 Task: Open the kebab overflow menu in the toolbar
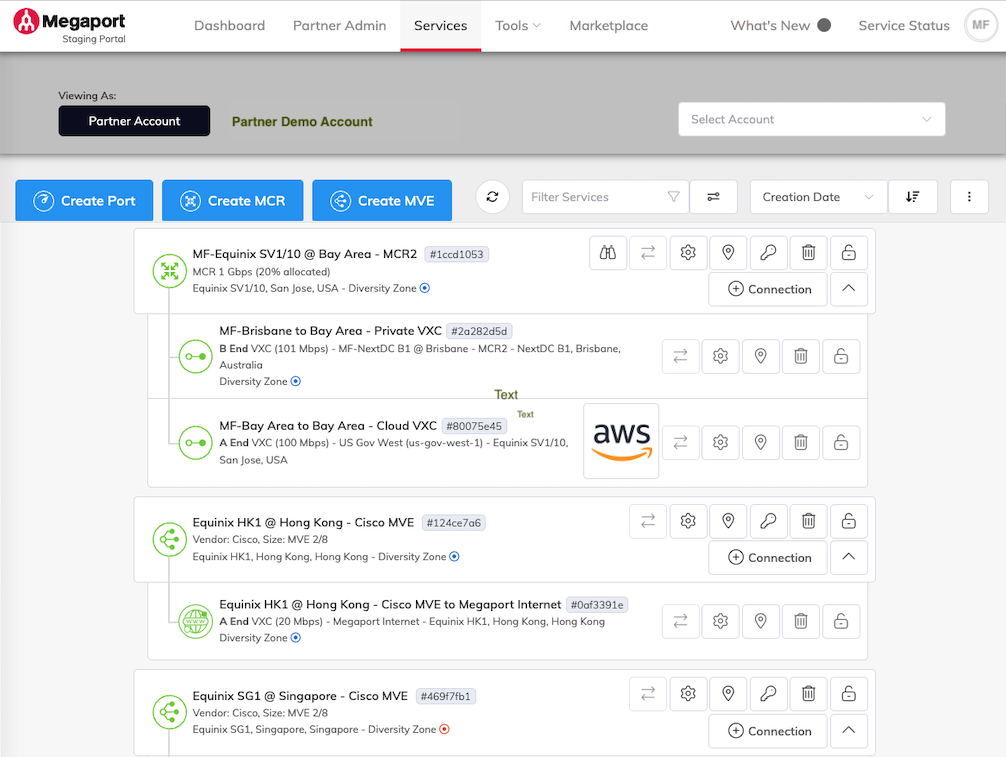968,197
